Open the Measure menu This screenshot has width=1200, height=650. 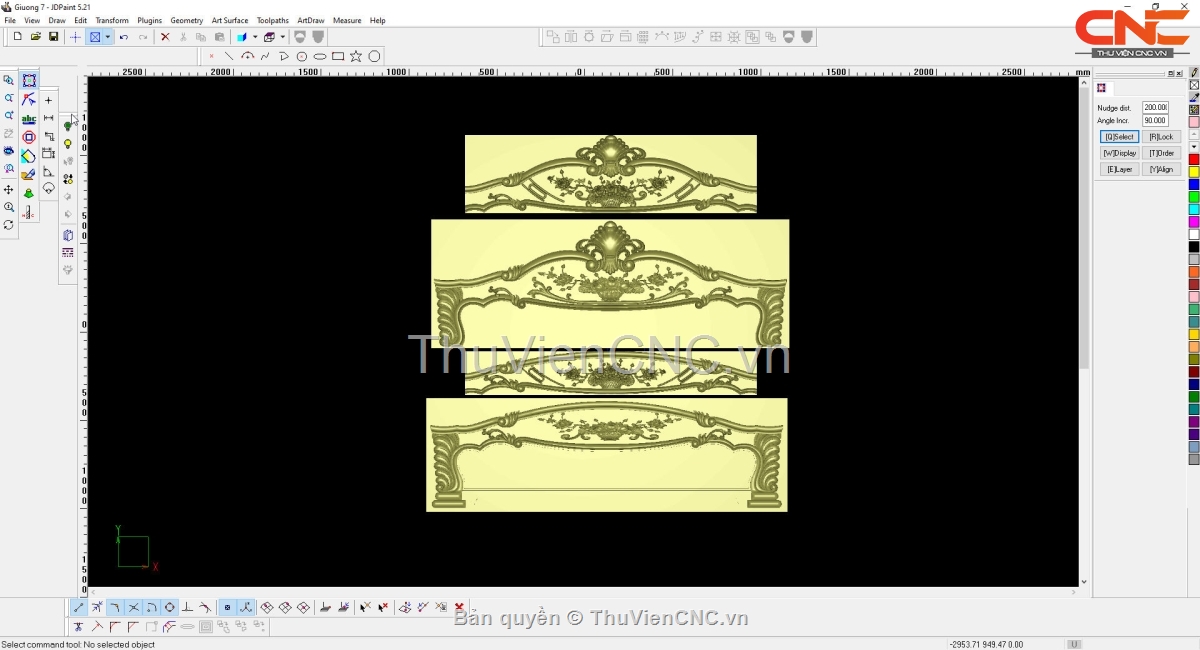pyautogui.click(x=347, y=20)
